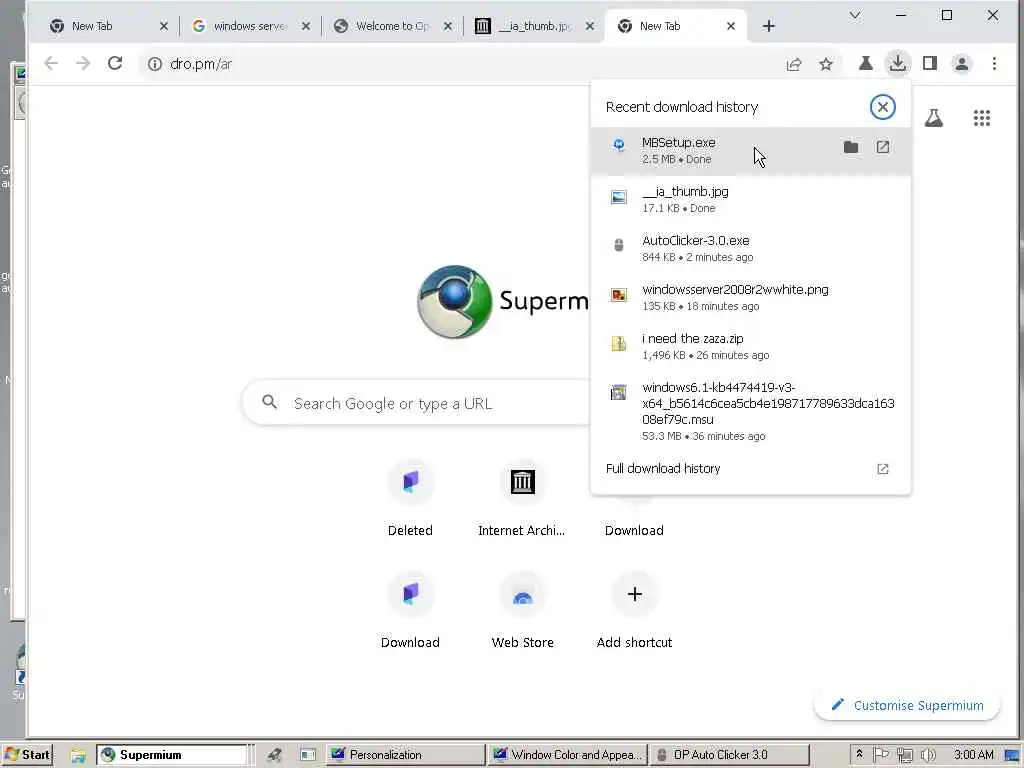Show MBSetup.exe in its folder

tap(850, 148)
